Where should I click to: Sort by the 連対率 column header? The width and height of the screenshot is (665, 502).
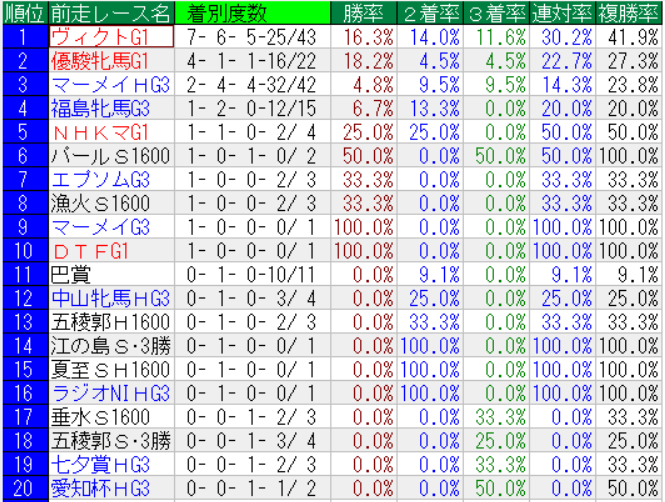[x=562, y=13]
